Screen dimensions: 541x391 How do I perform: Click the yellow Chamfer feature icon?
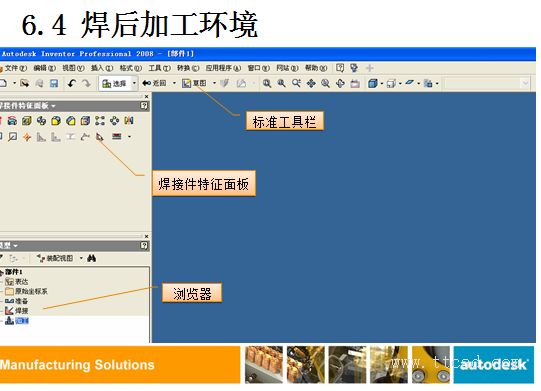point(71,120)
